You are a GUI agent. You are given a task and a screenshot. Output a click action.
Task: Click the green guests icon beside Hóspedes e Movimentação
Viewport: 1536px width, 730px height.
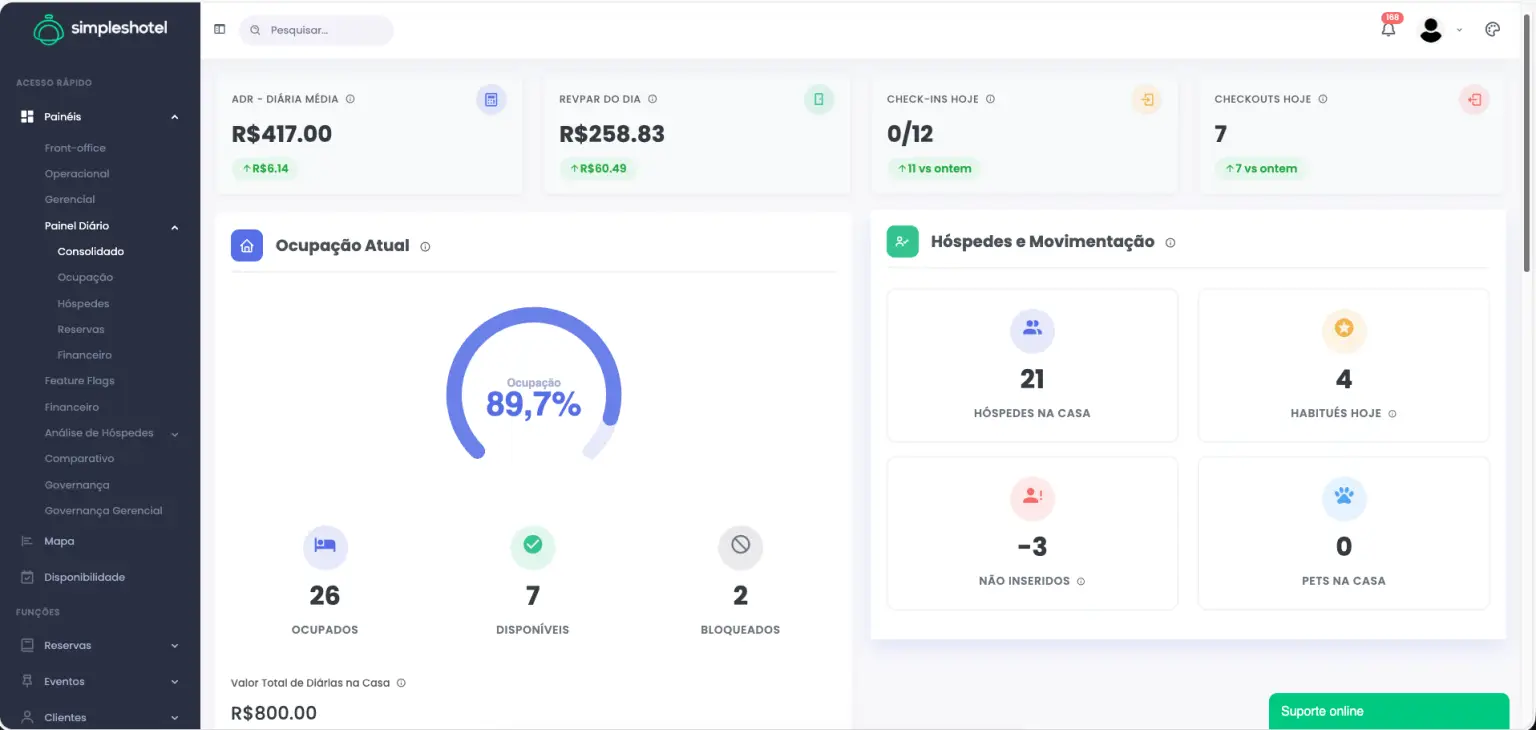902,241
